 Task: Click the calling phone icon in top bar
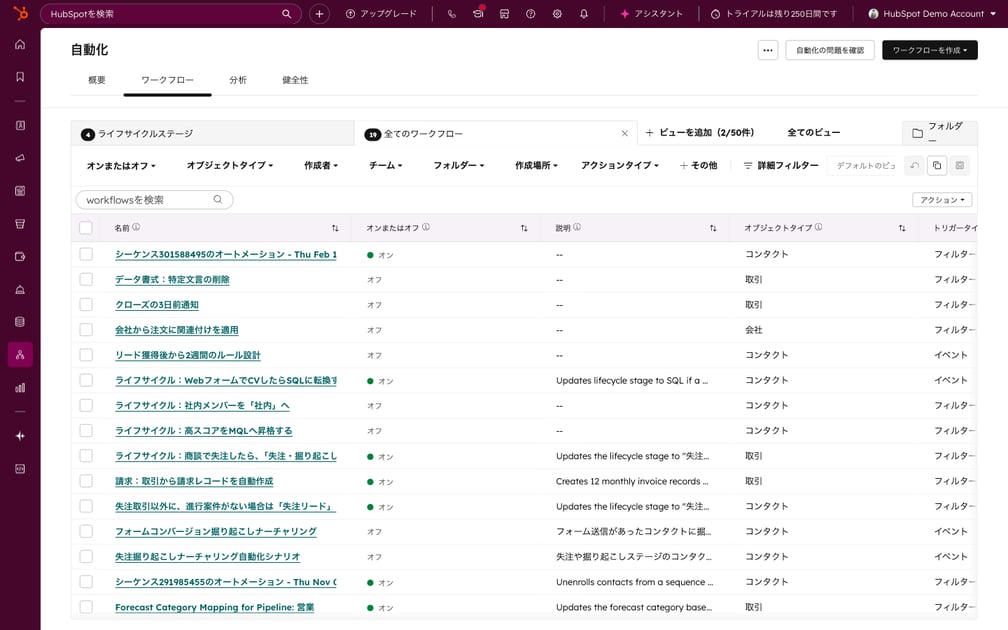tap(452, 14)
